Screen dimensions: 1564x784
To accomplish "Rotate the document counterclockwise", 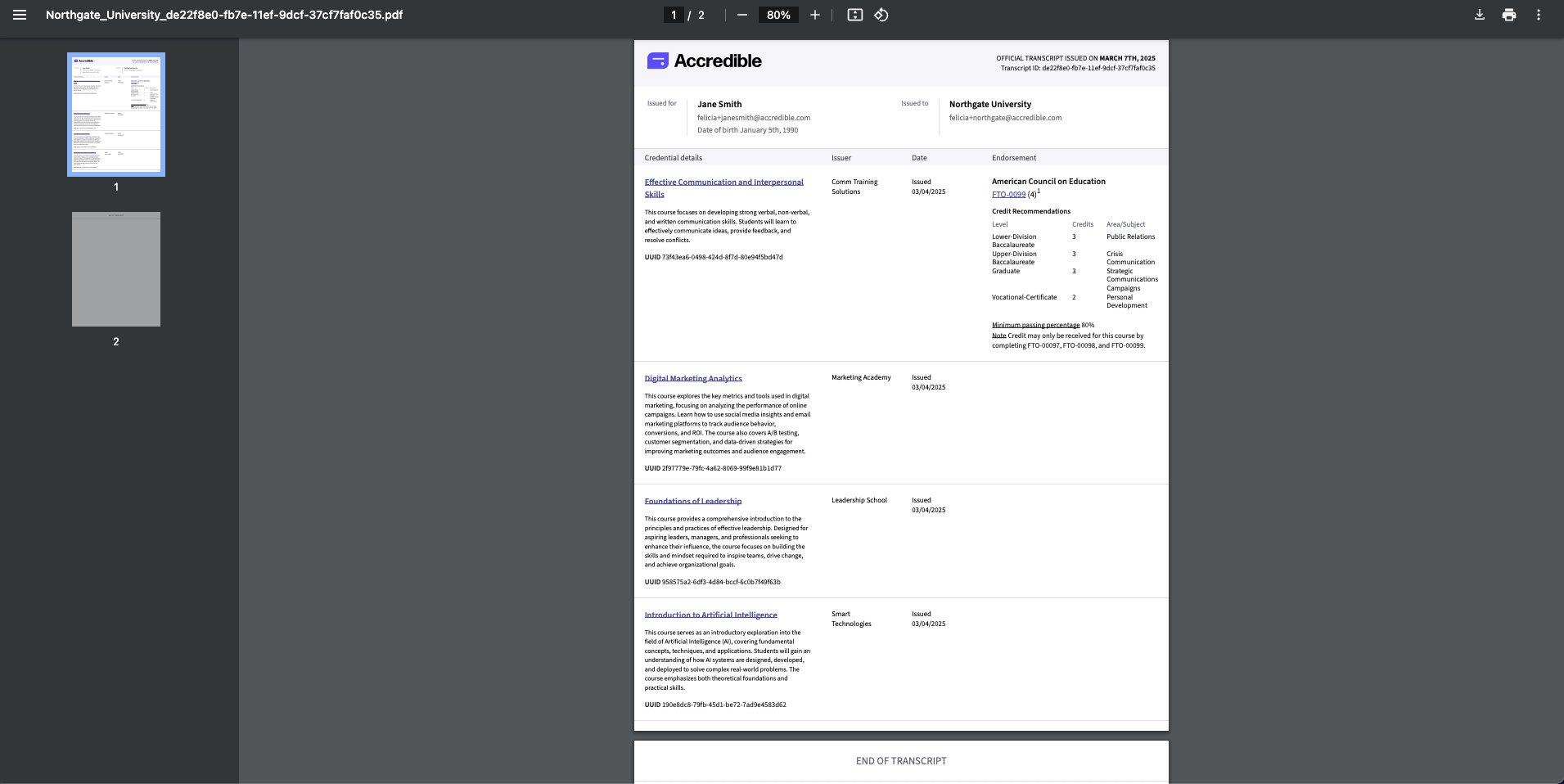I will point(883,14).
